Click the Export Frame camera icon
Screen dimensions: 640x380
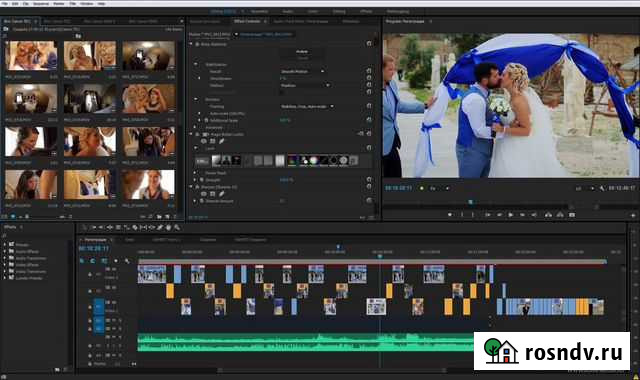572,215
